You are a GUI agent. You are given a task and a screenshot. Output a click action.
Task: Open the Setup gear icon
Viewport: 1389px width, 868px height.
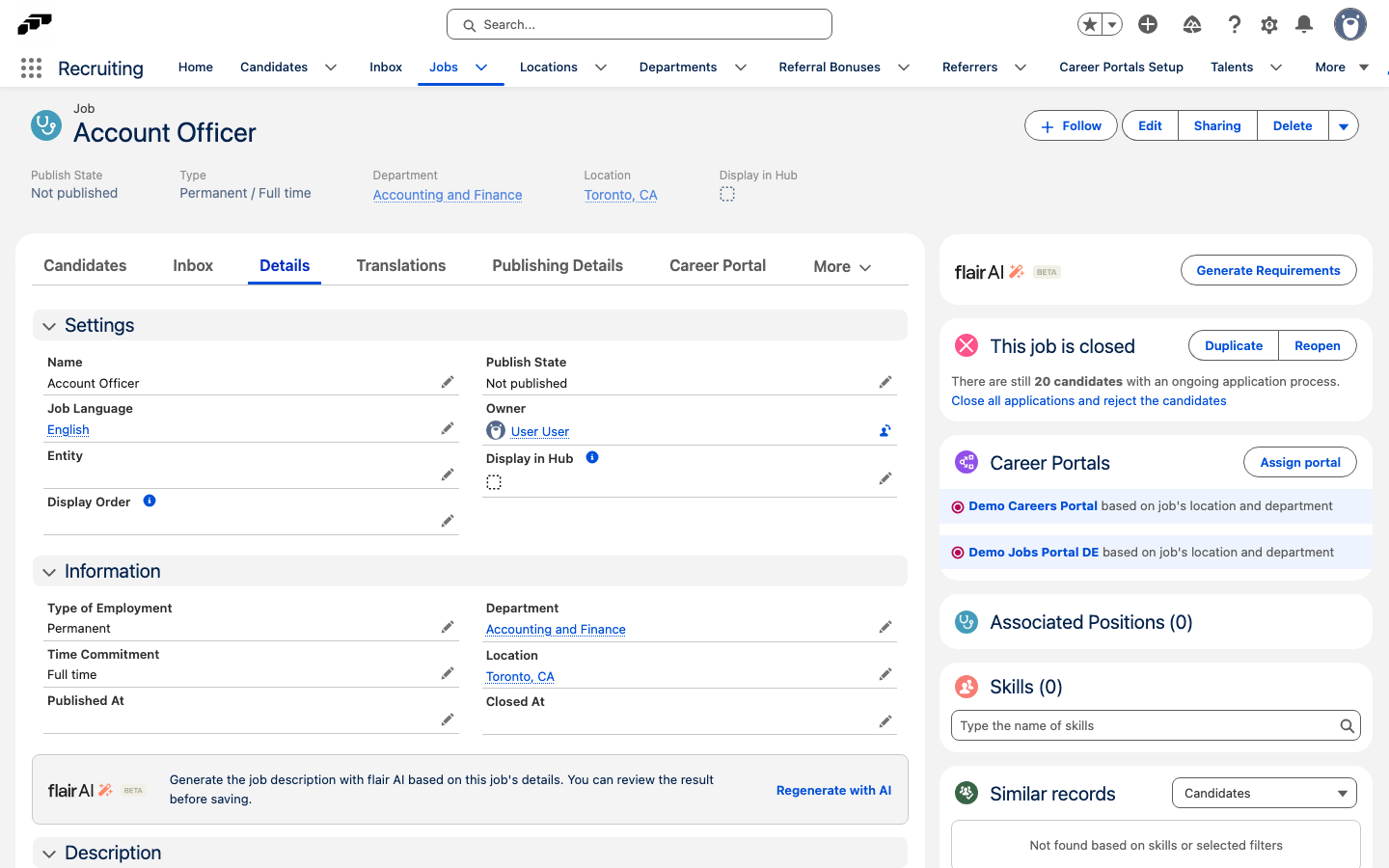(1269, 24)
